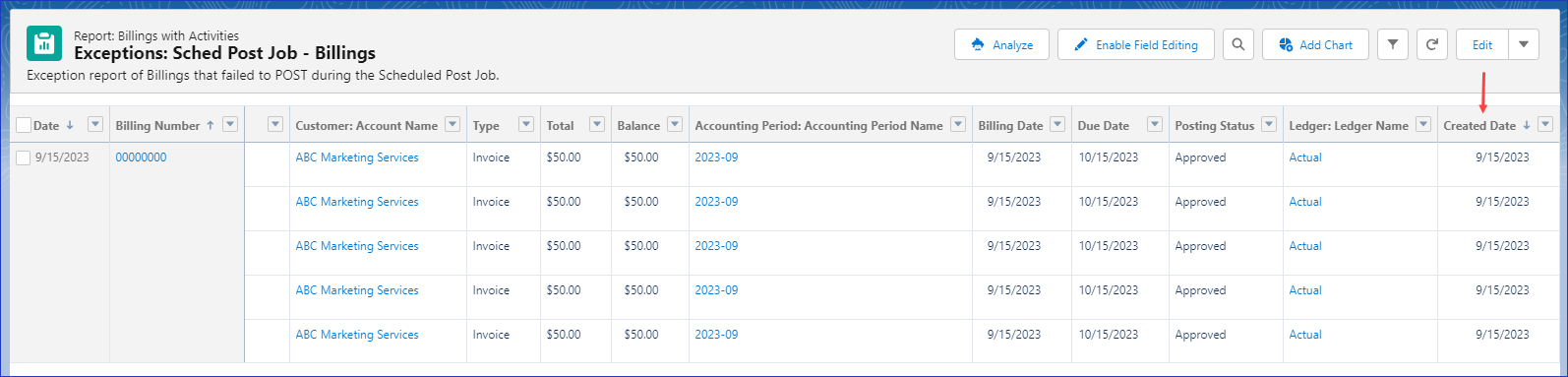Open the dropdown arrow next to Edit
This screenshot has height=377, width=1568.
tap(1524, 44)
